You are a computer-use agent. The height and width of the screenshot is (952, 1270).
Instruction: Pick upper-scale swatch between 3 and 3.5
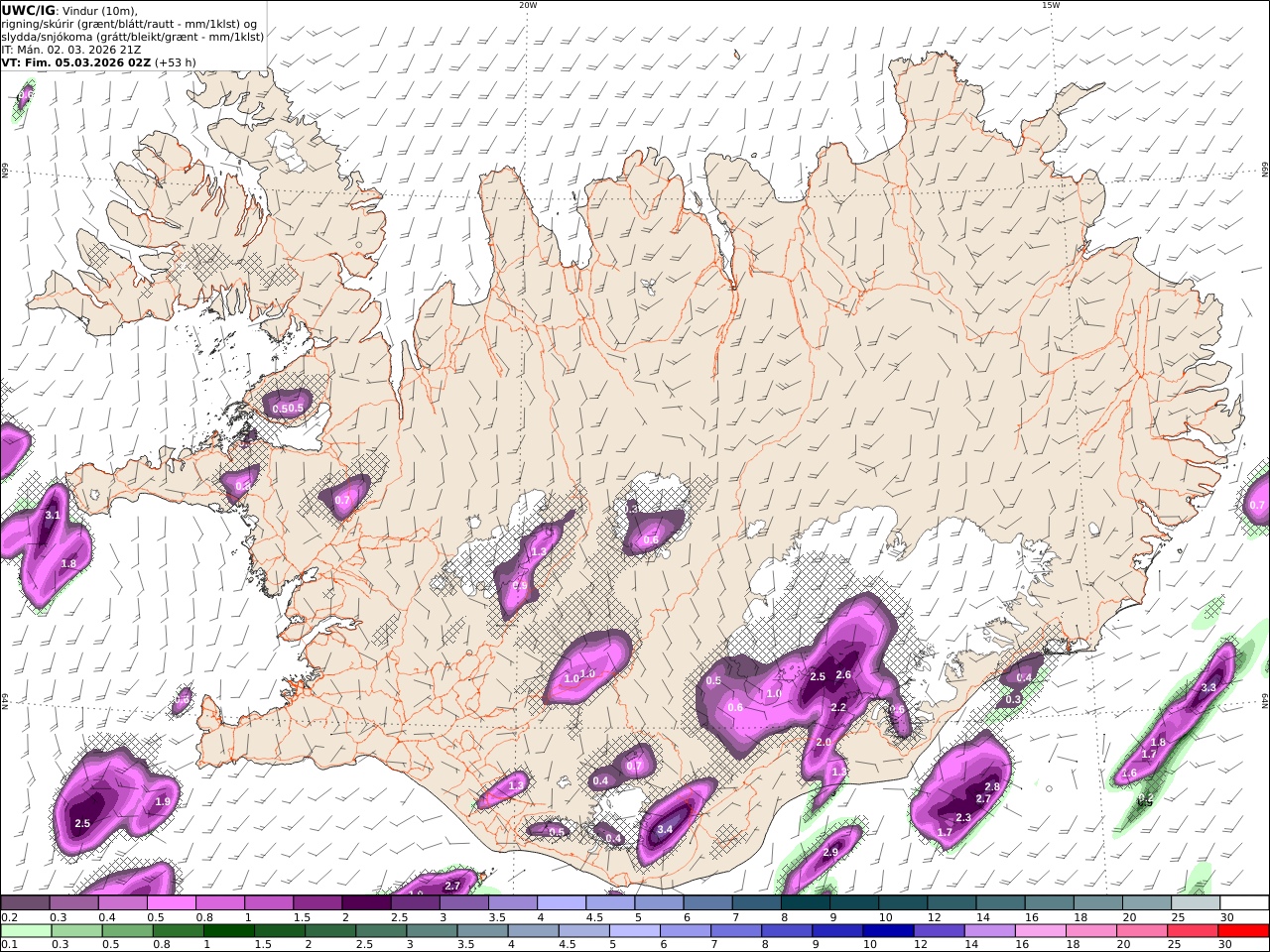(463, 902)
